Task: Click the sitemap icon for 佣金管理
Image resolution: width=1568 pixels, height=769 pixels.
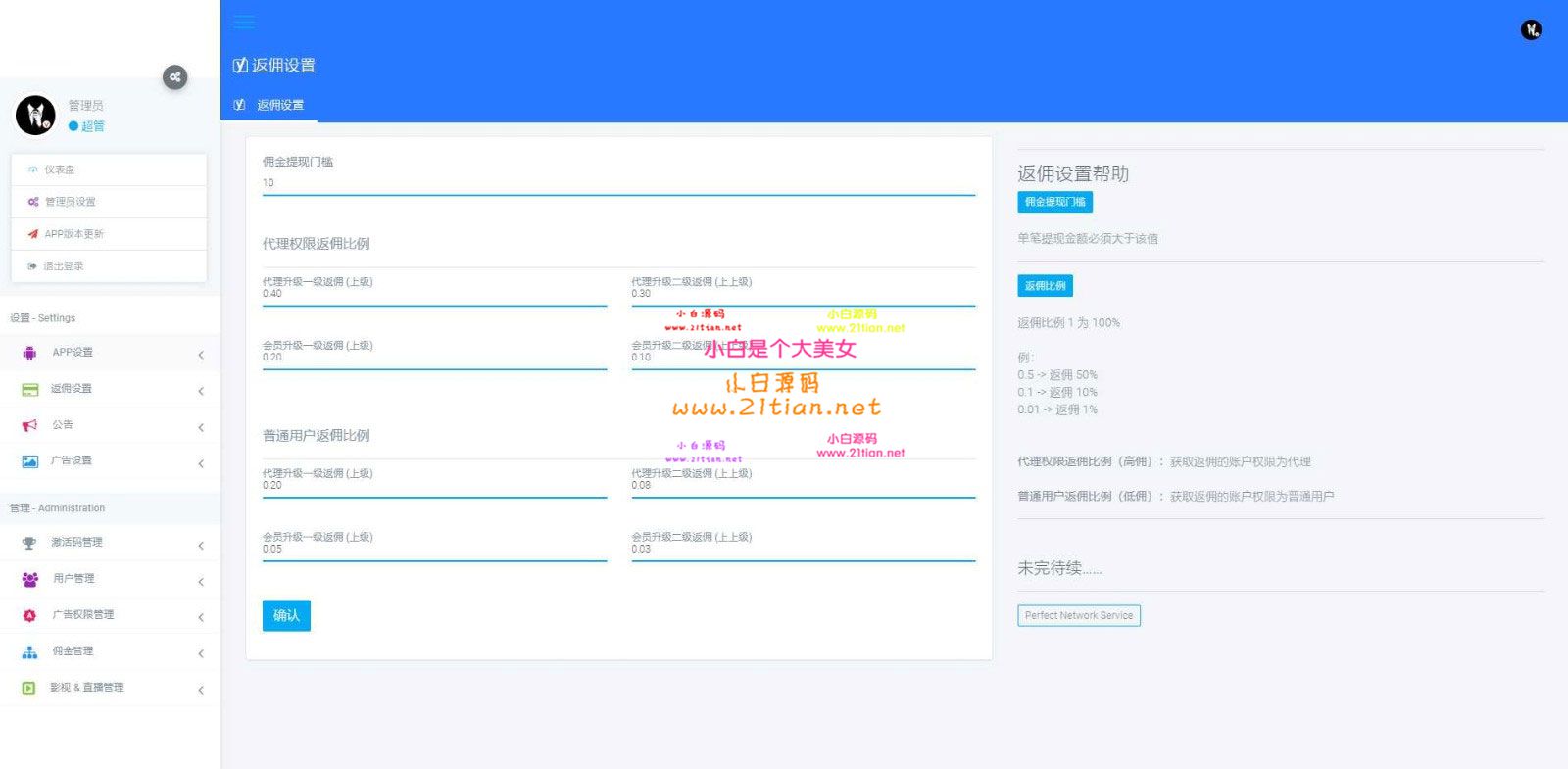Action: [x=29, y=651]
